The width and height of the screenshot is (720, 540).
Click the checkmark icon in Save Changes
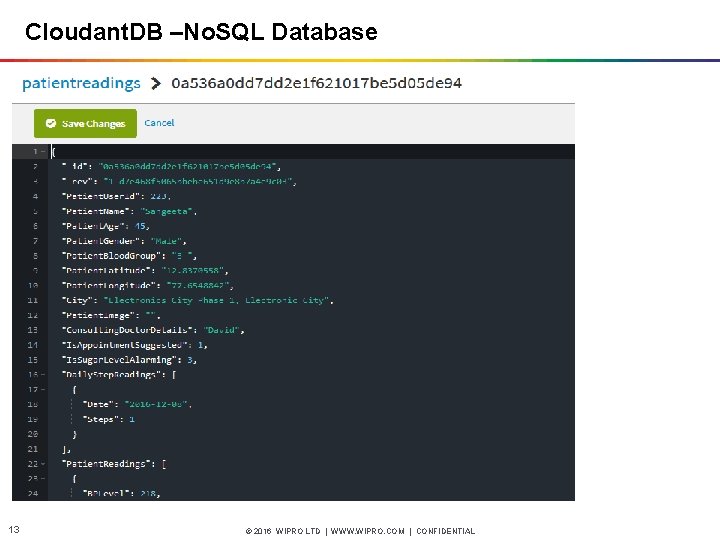click(x=51, y=123)
